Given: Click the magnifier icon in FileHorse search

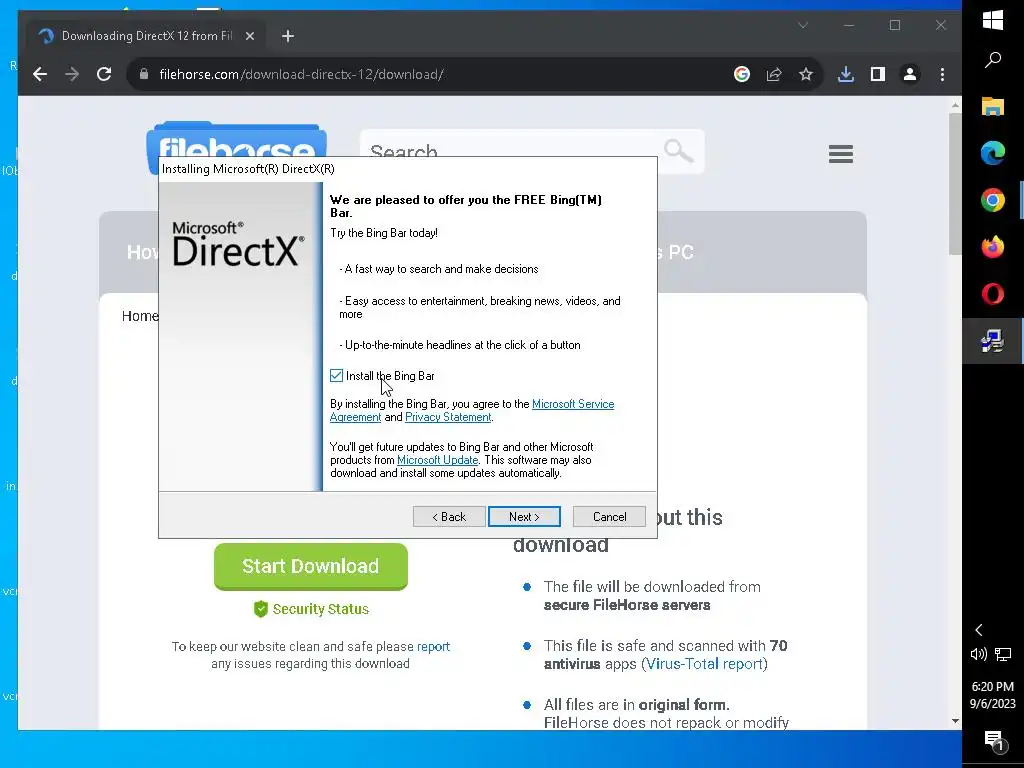Looking at the screenshot, I should point(678,151).
